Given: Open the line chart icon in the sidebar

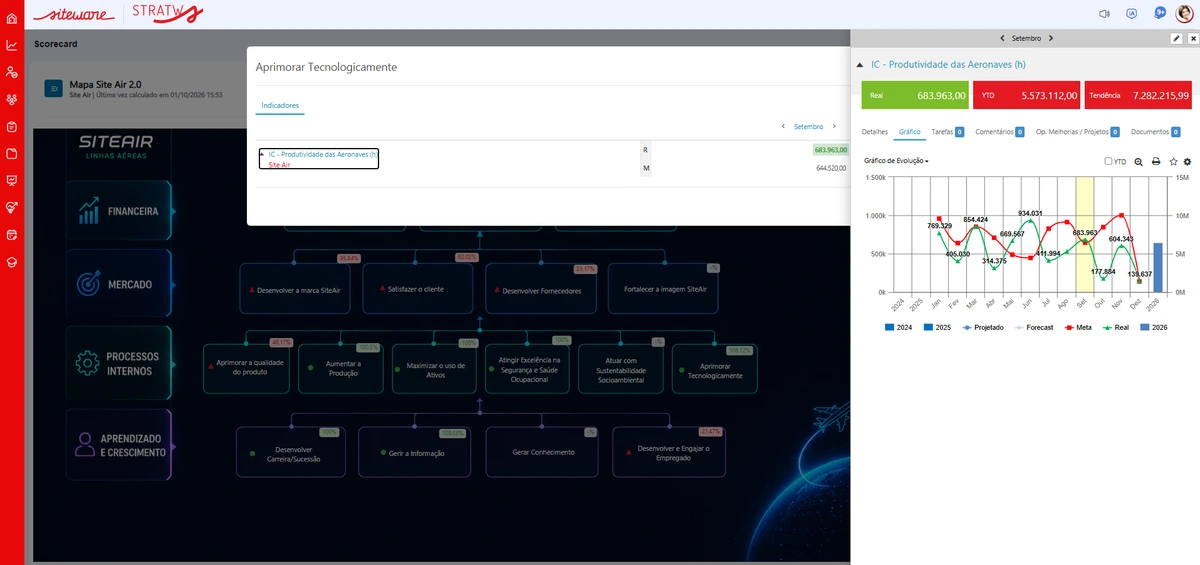Looking at the screenshot, I should pos(11,45).
